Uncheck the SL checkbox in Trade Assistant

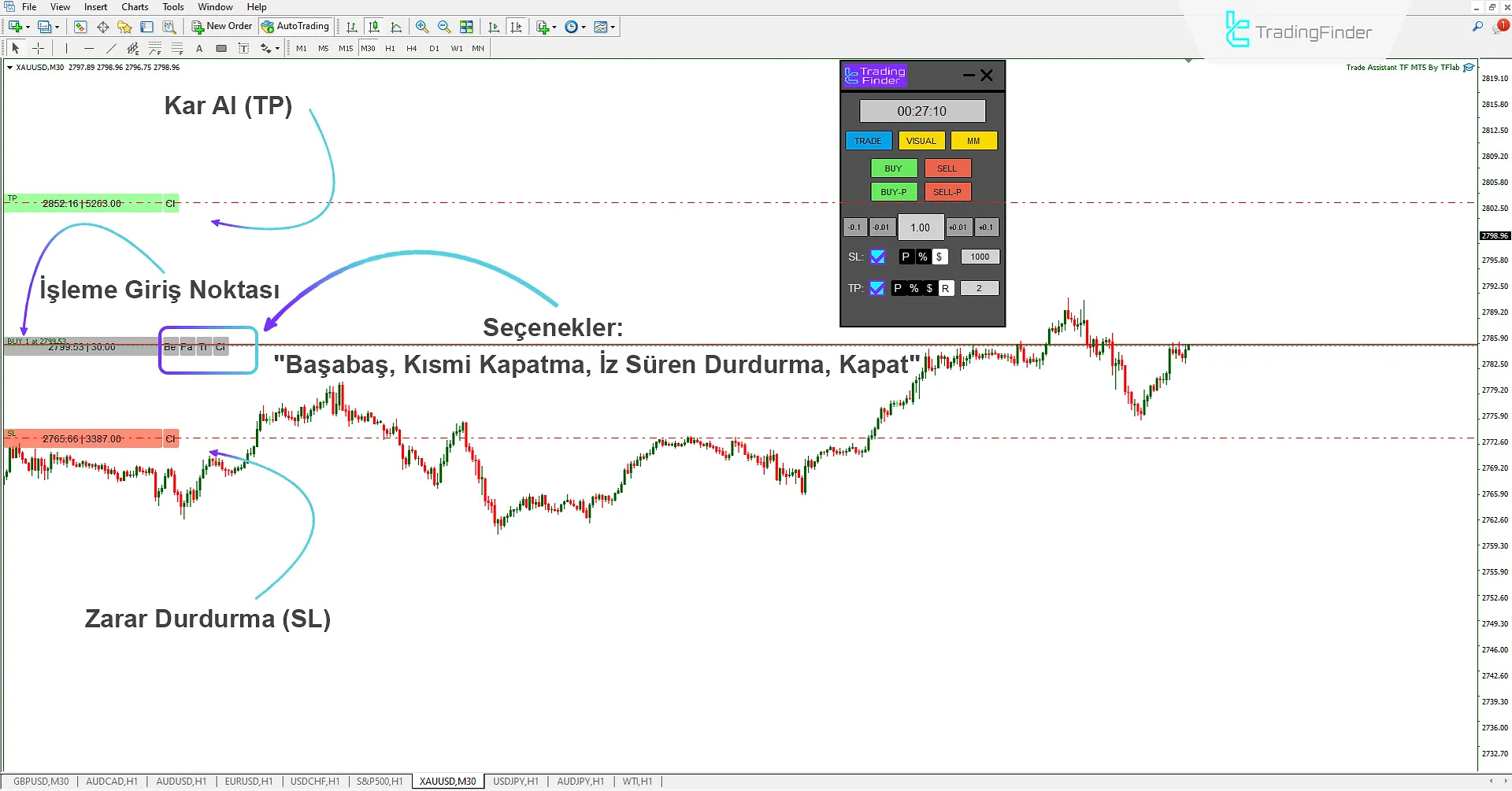pos(877,257)
